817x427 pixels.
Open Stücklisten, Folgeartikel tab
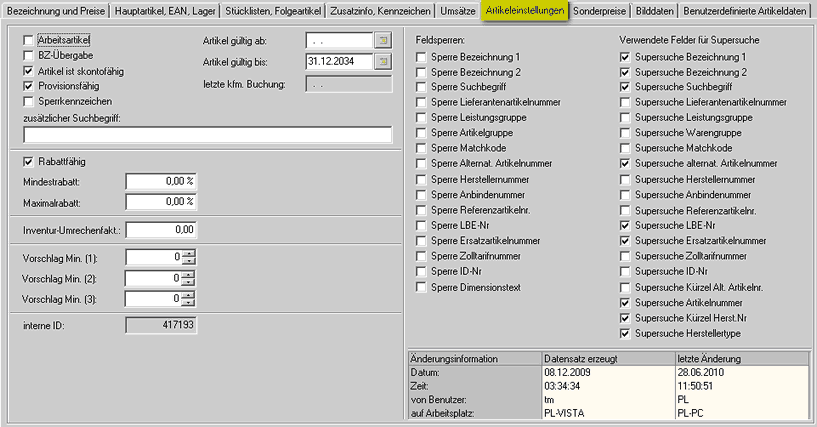273,11
